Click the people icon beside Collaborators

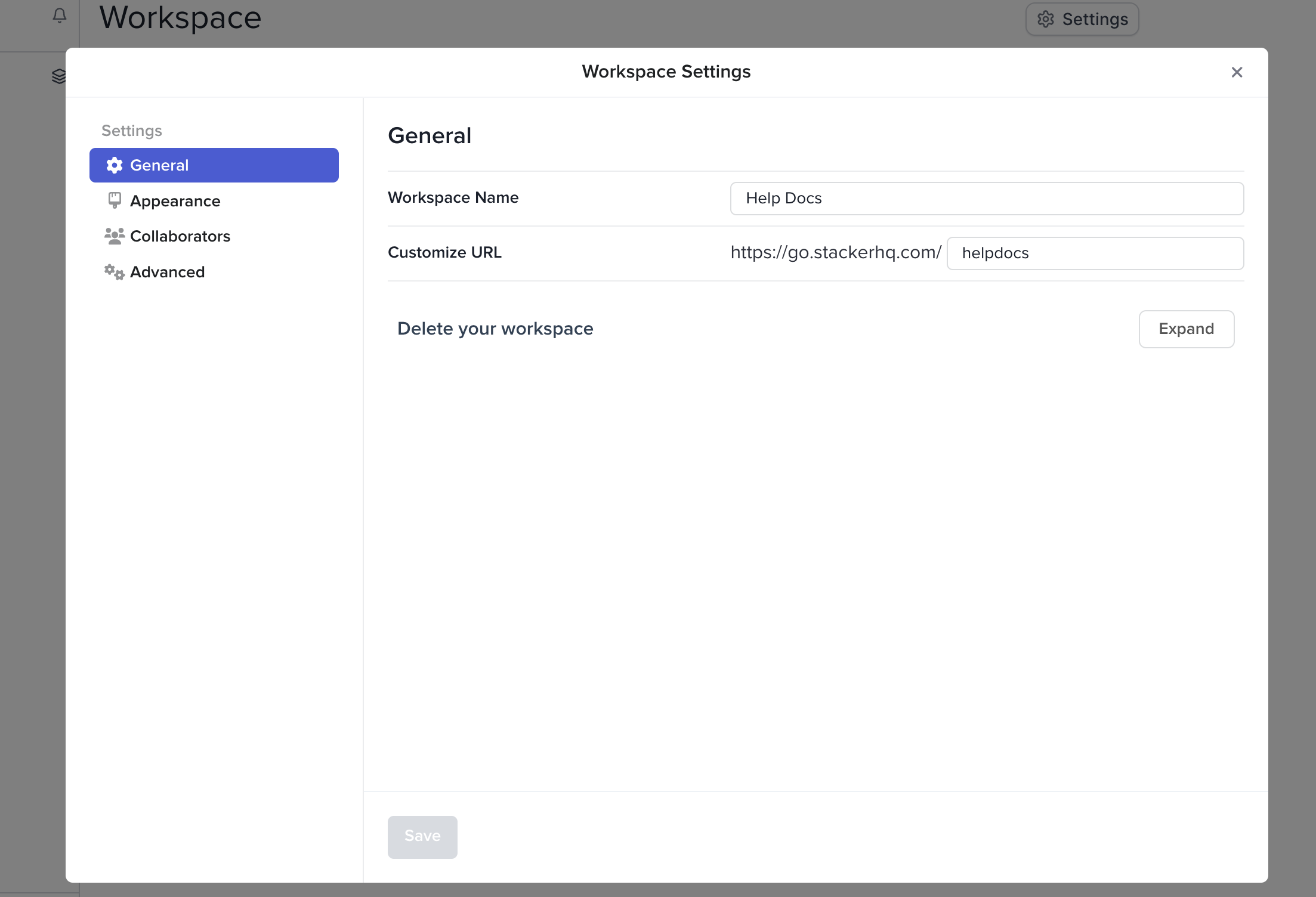tap(115, 236)
